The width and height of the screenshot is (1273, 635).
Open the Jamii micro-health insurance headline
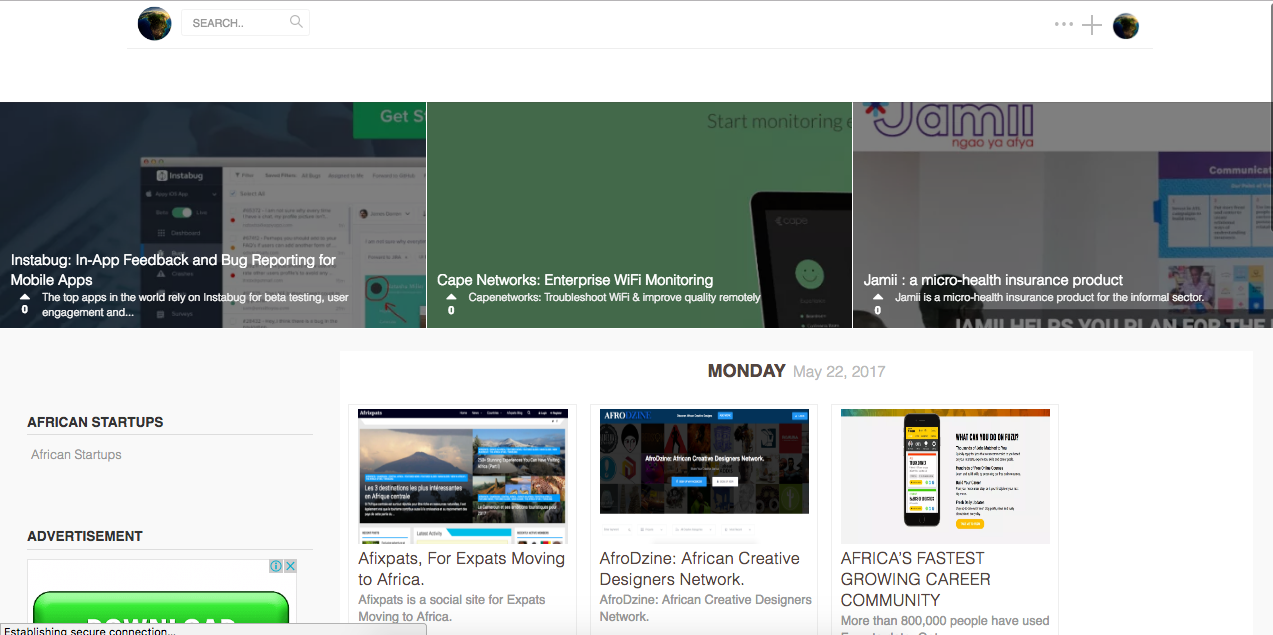pos(993,280)
